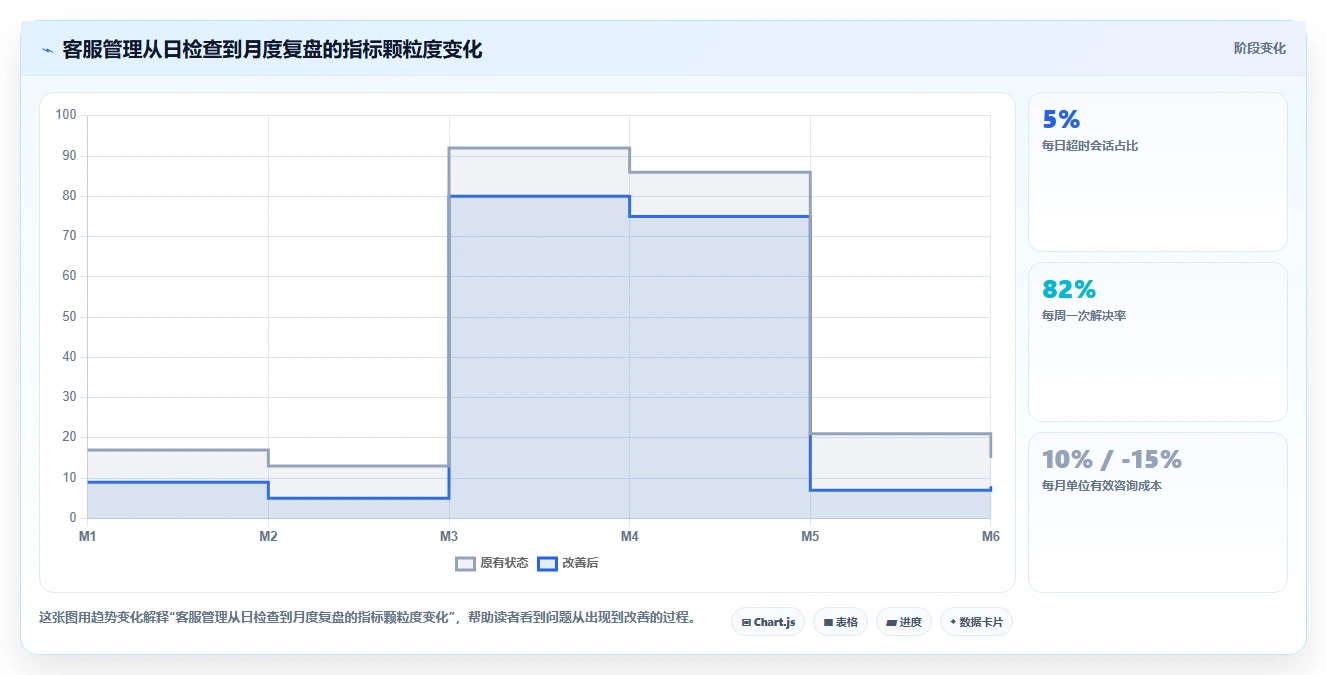1327x675 pixels.
Task: Click the chart description sentence below the chart
Action: [x=367, y=617]
